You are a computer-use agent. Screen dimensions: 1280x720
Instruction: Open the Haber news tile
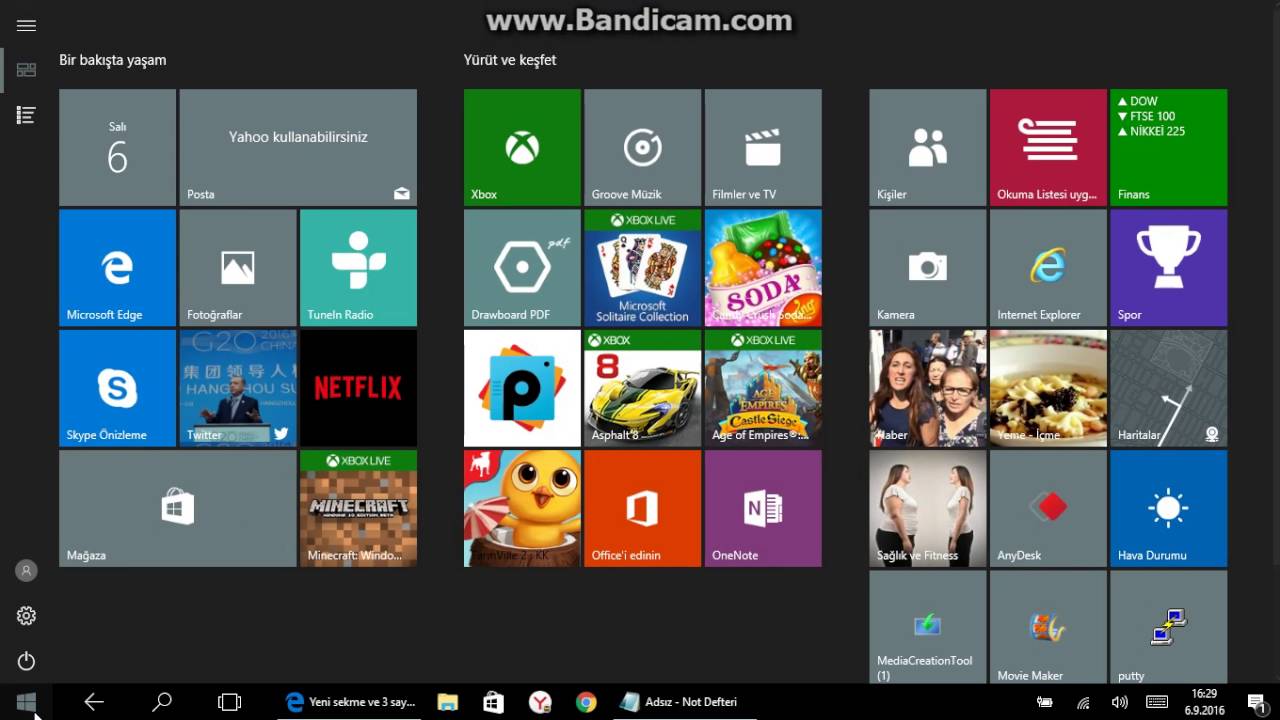(x=927, y=388)
